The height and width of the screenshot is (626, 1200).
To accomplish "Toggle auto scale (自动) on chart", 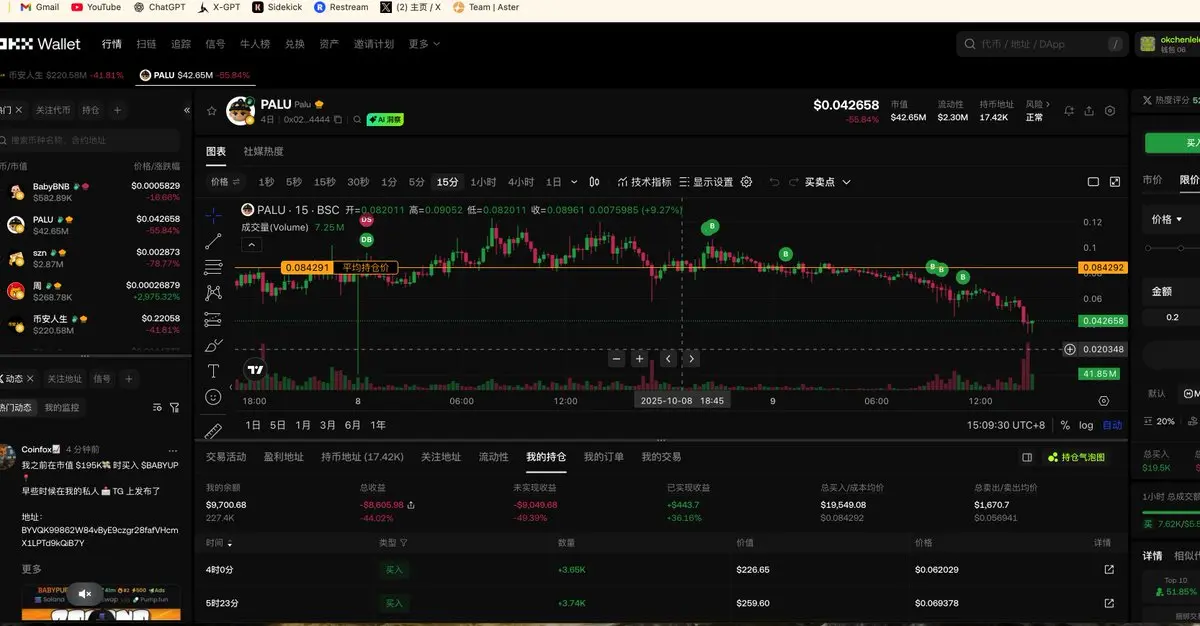I will (1112, 425).
